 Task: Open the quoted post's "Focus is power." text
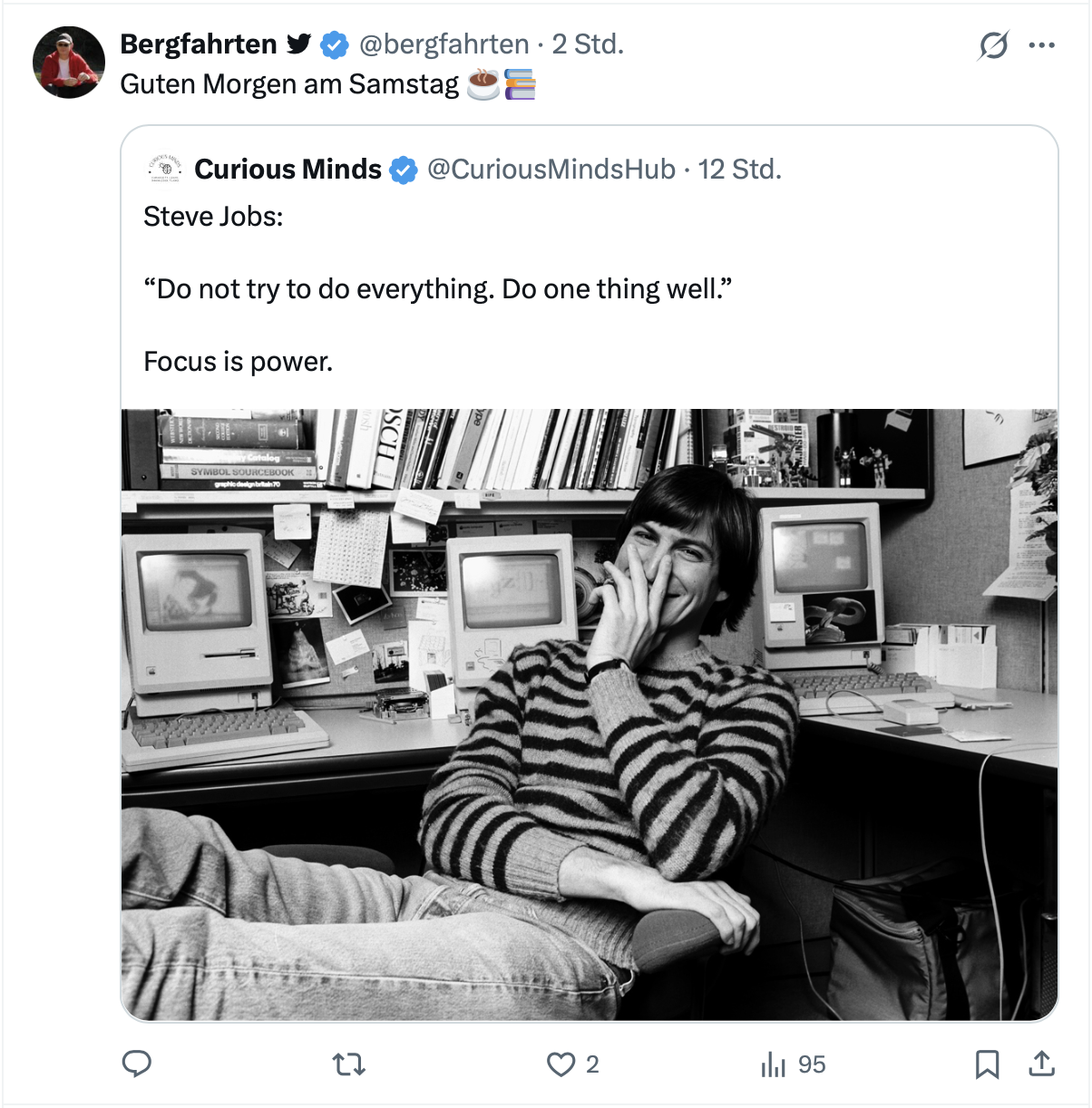pyautogui.click(x=239, y=362)
